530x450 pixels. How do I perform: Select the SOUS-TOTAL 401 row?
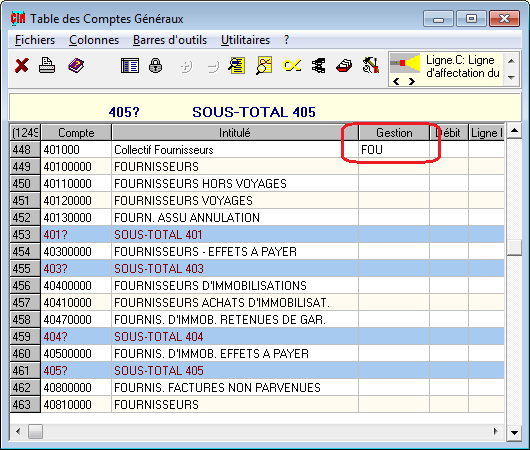point(257,235)
